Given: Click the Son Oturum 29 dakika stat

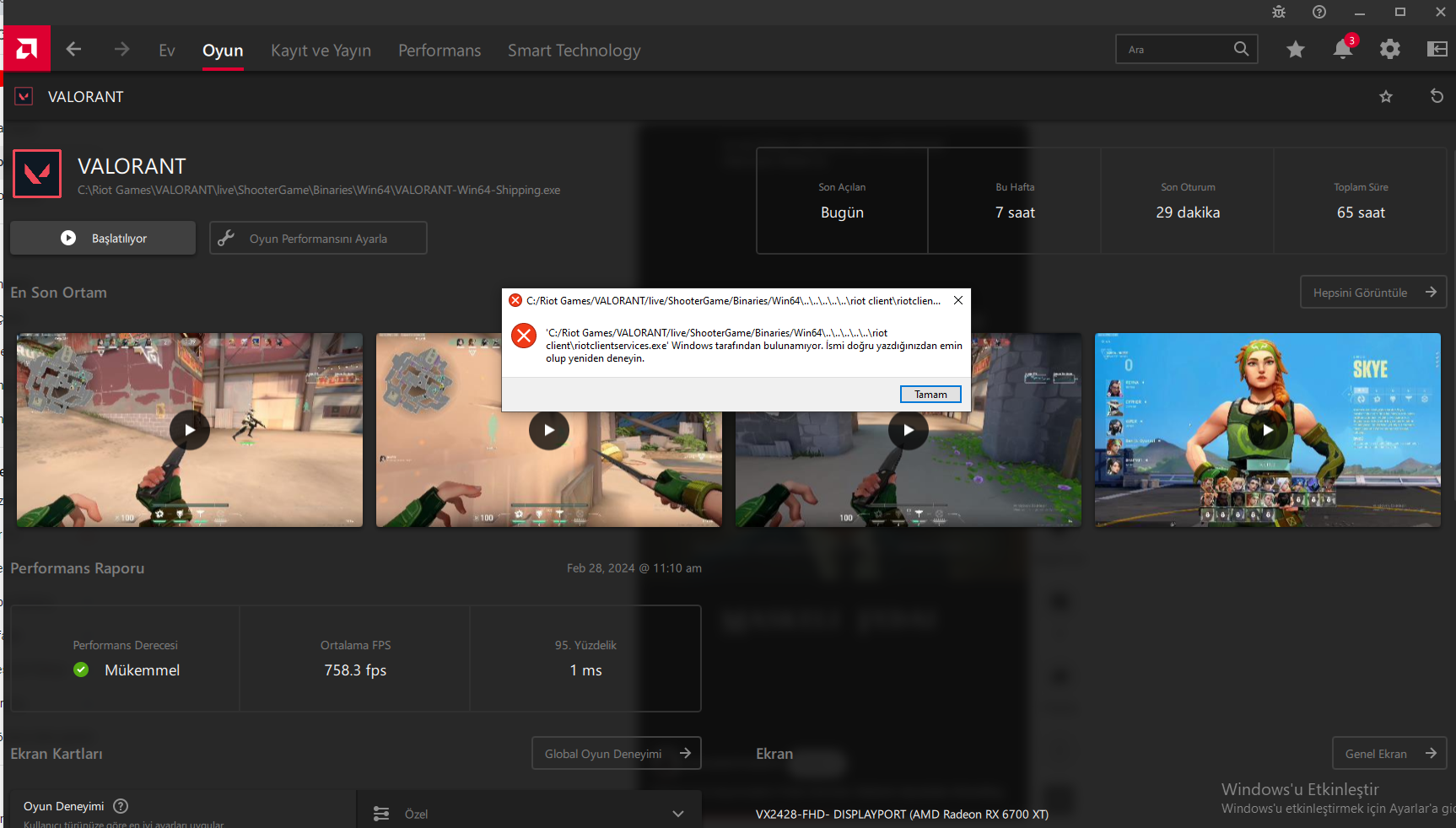Looking at the screenshot, I should coord(1188,201).
